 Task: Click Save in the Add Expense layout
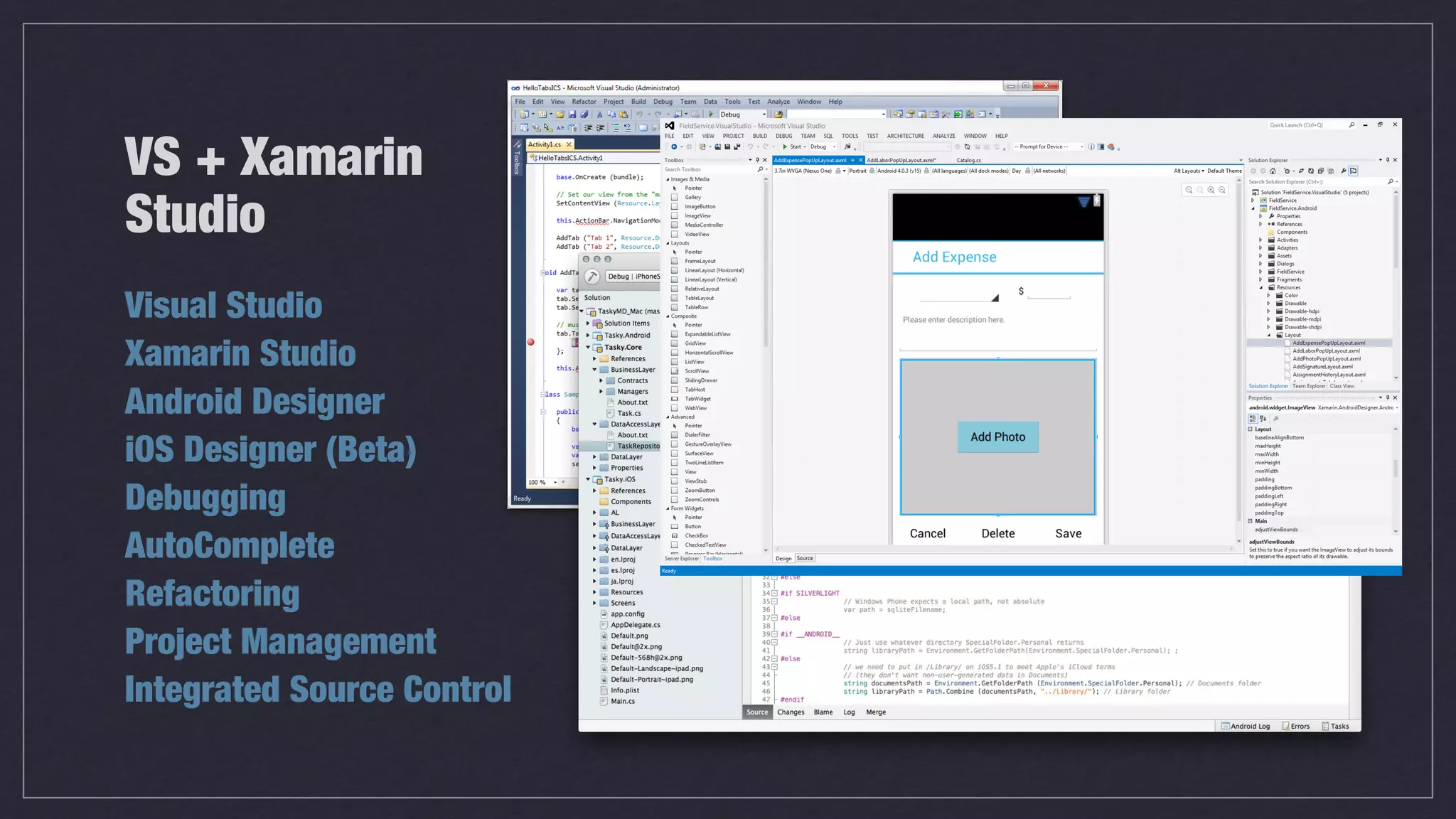pos(1068,533)
